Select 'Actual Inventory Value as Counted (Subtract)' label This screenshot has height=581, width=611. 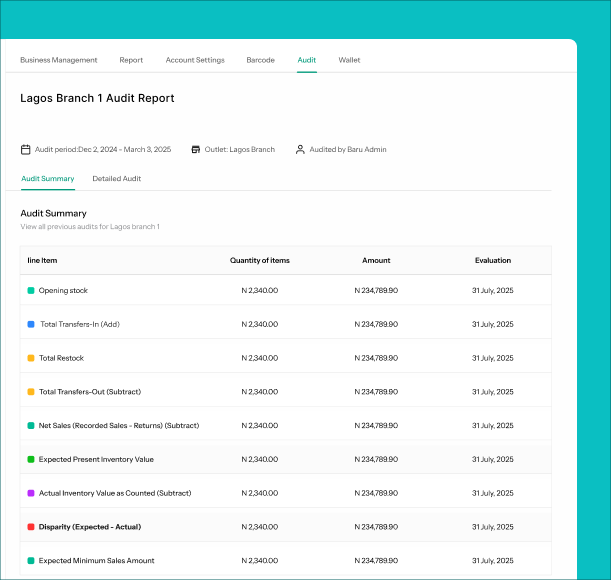[115, 493]
